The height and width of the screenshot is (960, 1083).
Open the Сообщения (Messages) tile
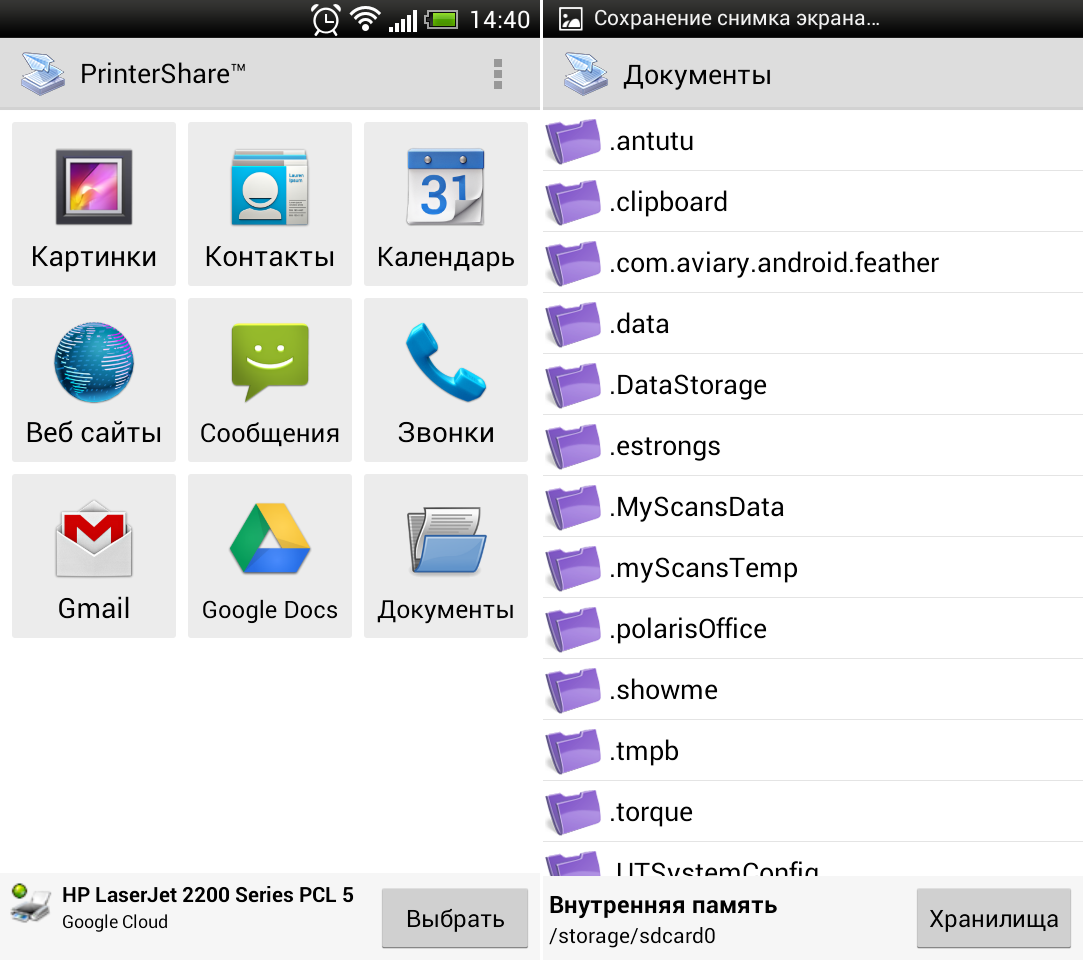point(270,380)
